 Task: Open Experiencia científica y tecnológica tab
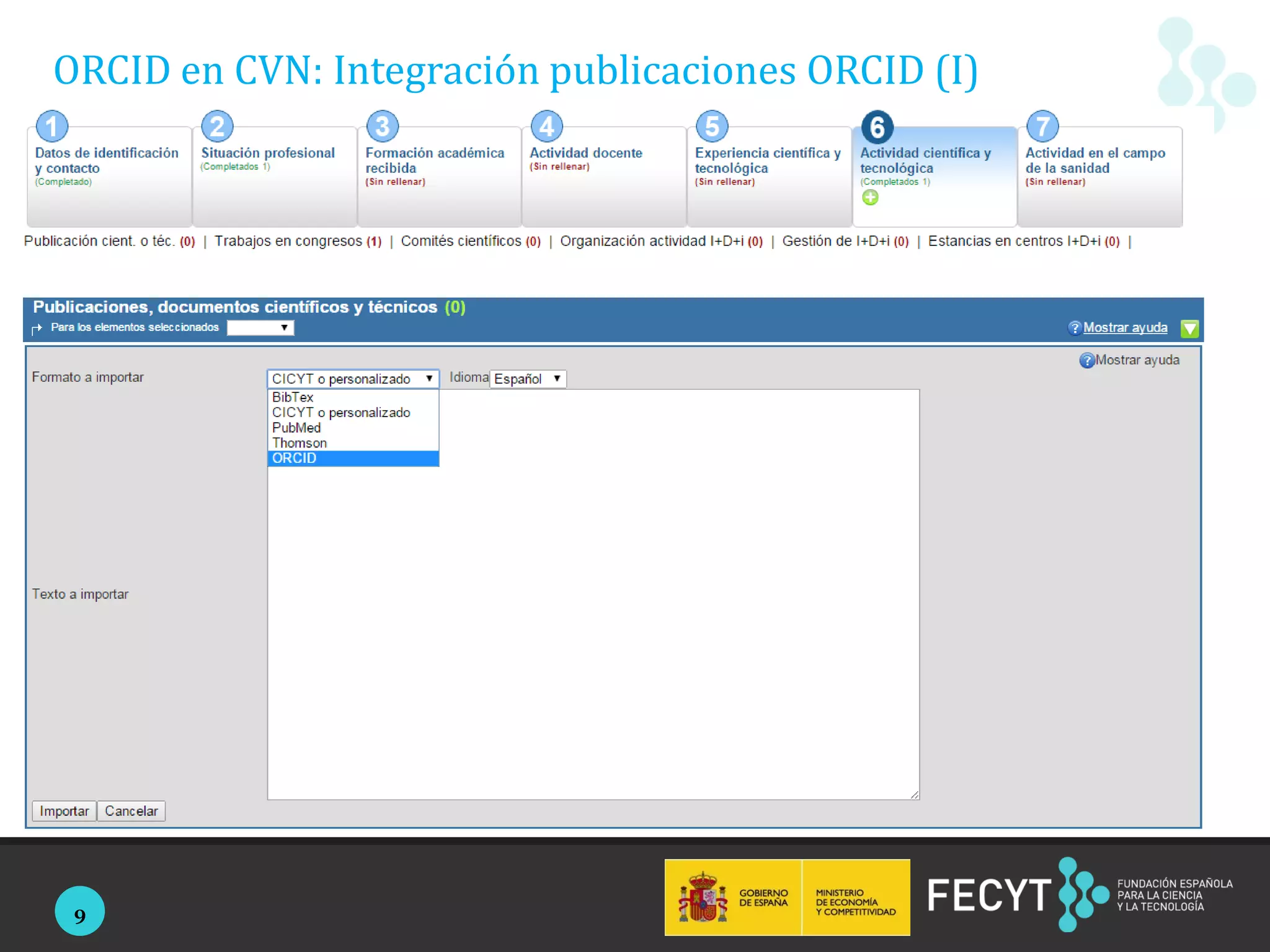coord(770,177)
